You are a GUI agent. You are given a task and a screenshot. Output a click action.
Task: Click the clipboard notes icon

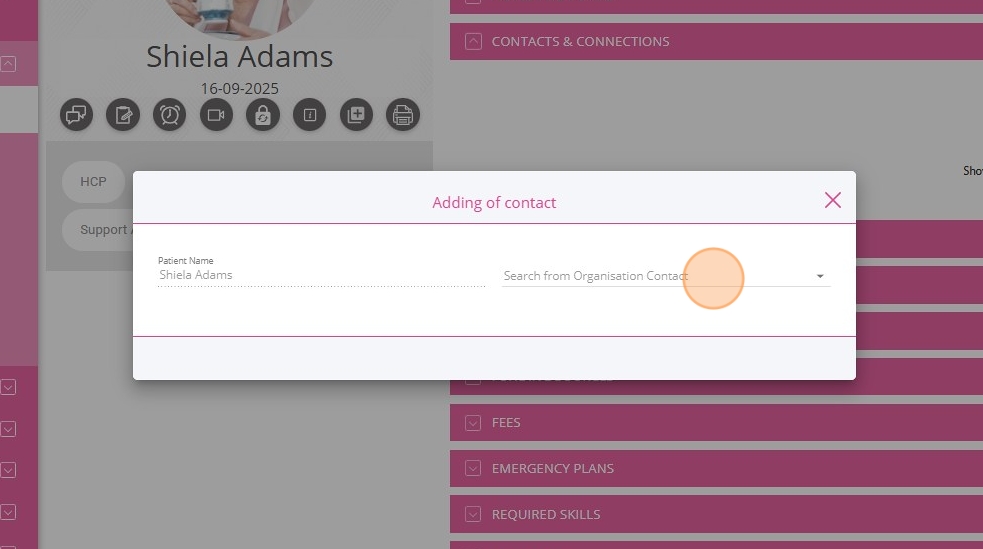(123, 115)
